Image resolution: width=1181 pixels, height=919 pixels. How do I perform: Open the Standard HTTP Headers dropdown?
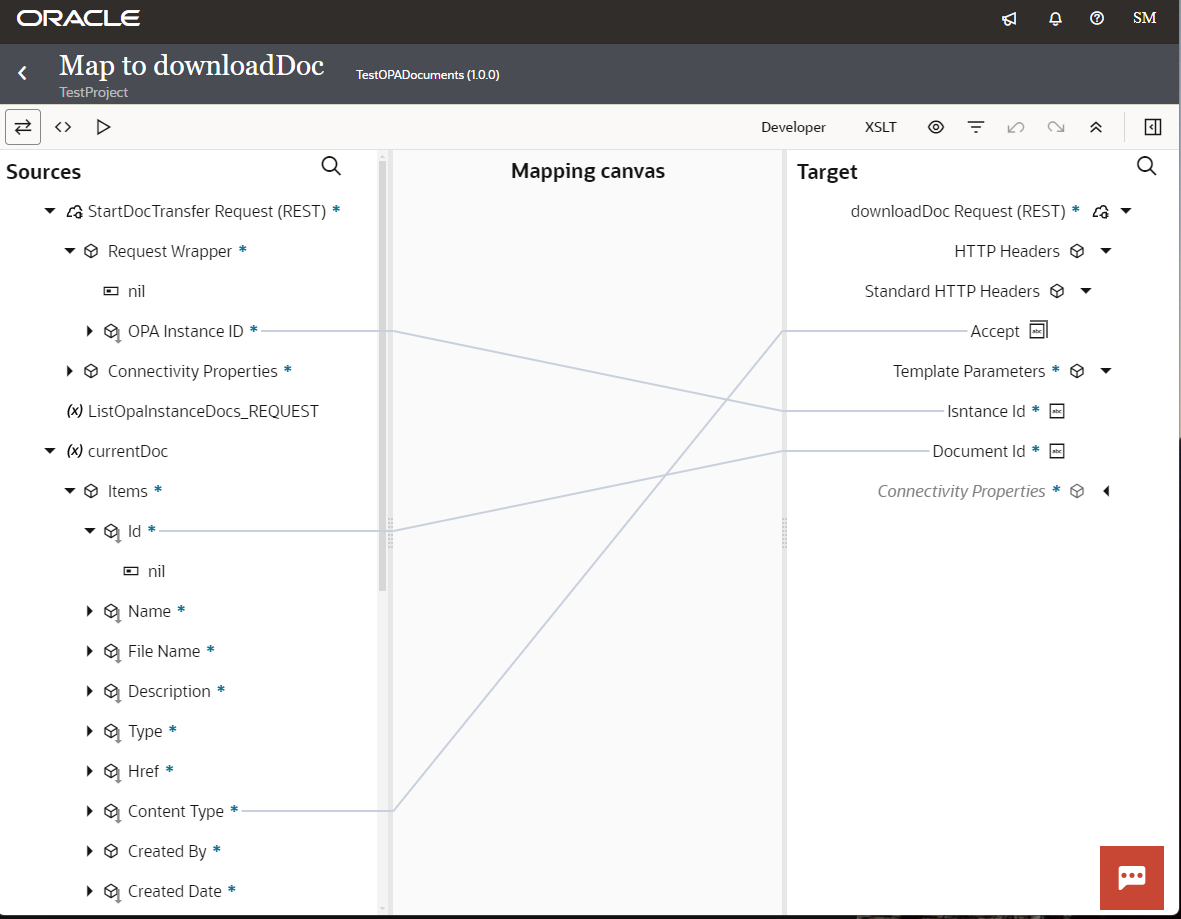1087,291
